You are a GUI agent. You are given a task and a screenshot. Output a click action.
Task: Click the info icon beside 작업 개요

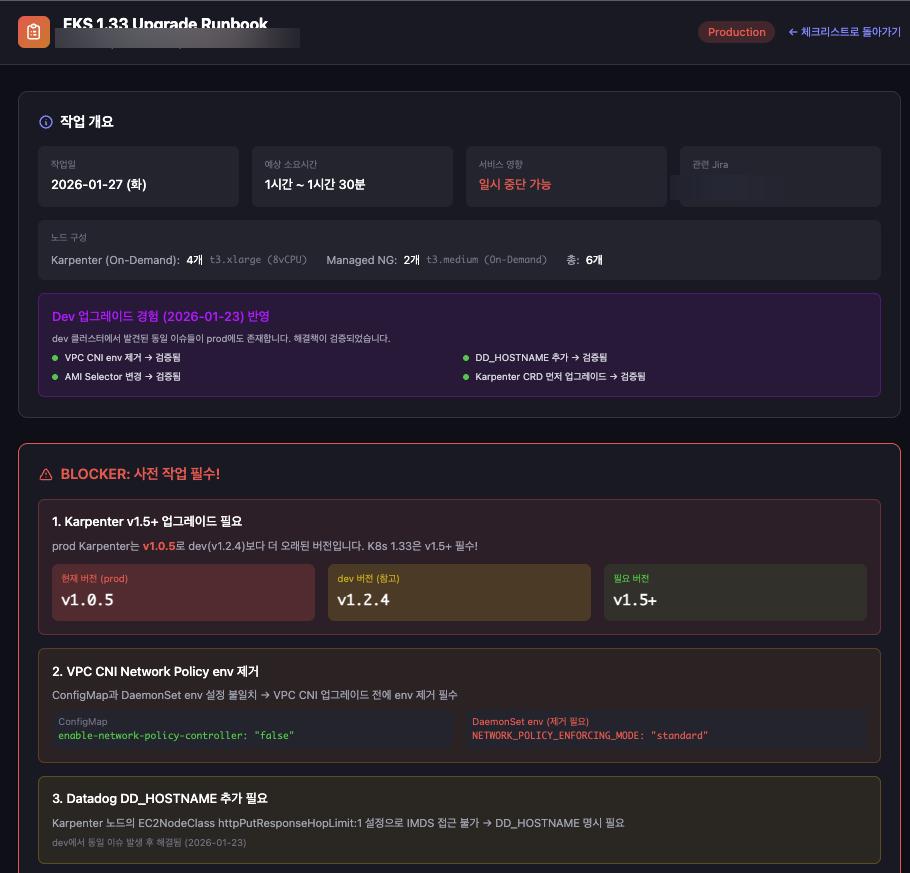coord(45,121)
